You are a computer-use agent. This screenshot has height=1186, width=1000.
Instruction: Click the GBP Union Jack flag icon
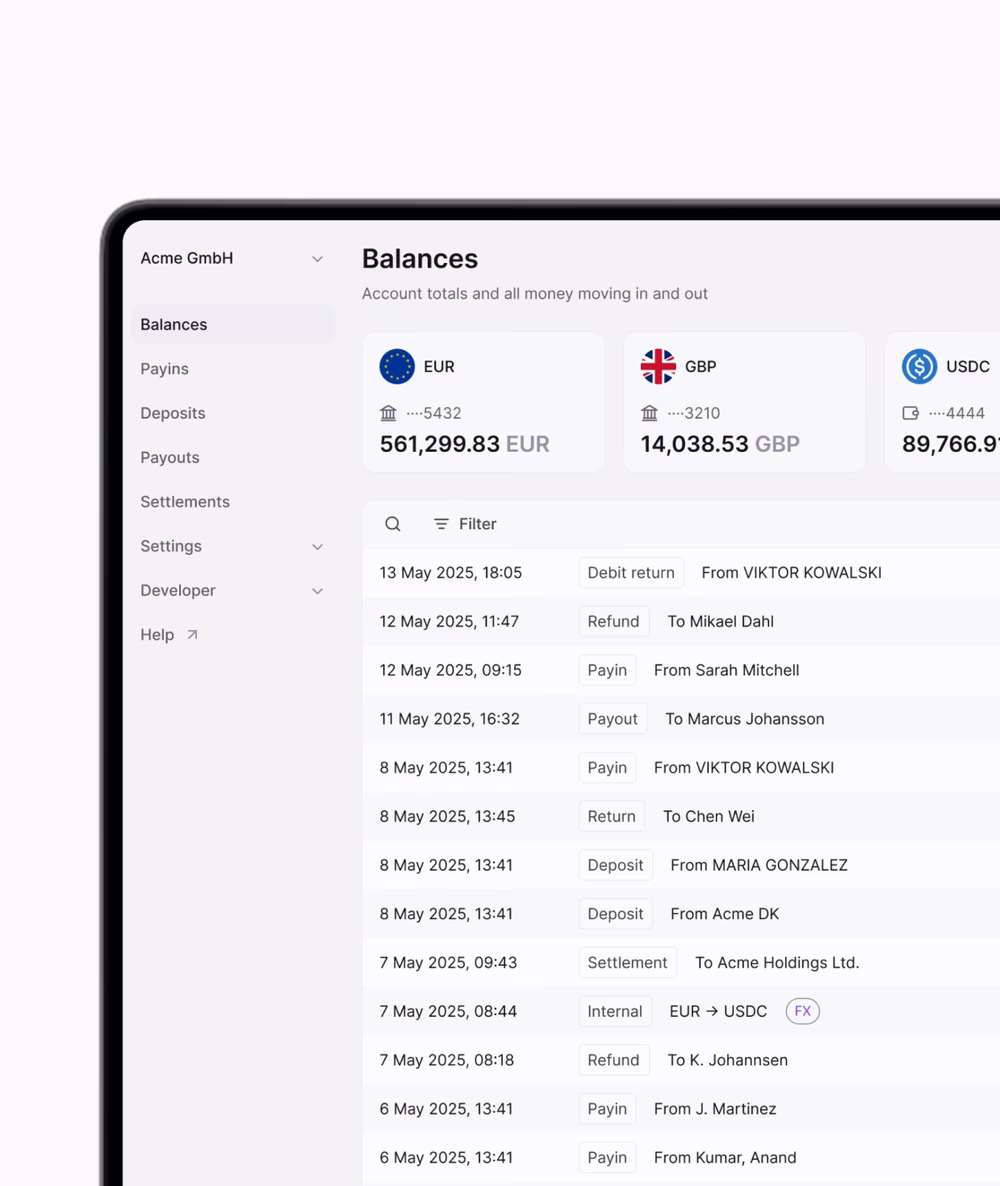click(x=658, y=367)
